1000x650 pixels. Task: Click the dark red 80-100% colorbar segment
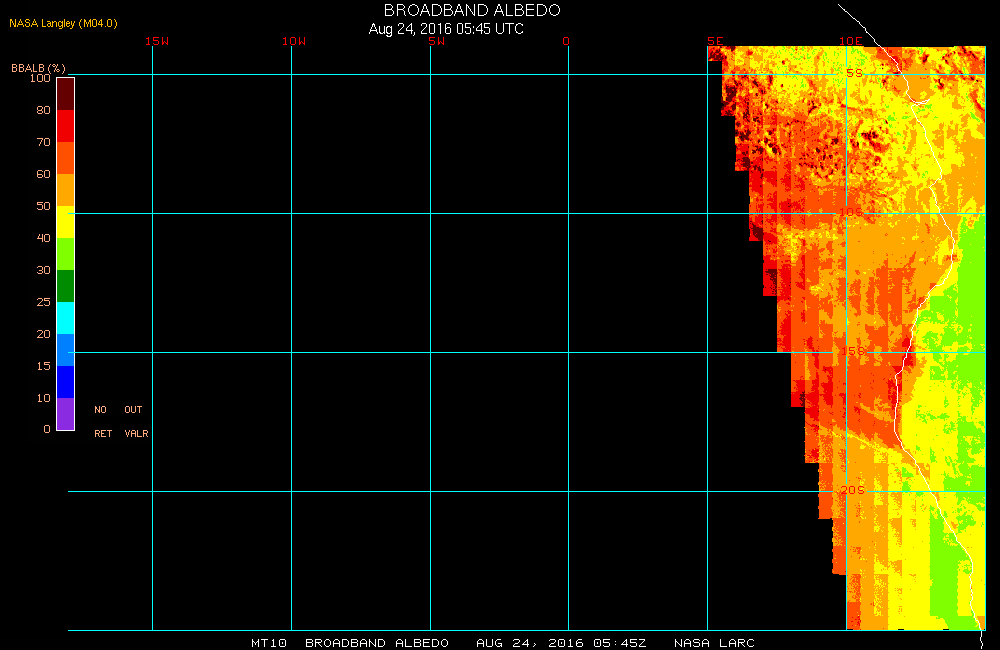click(x=65, y=93)
